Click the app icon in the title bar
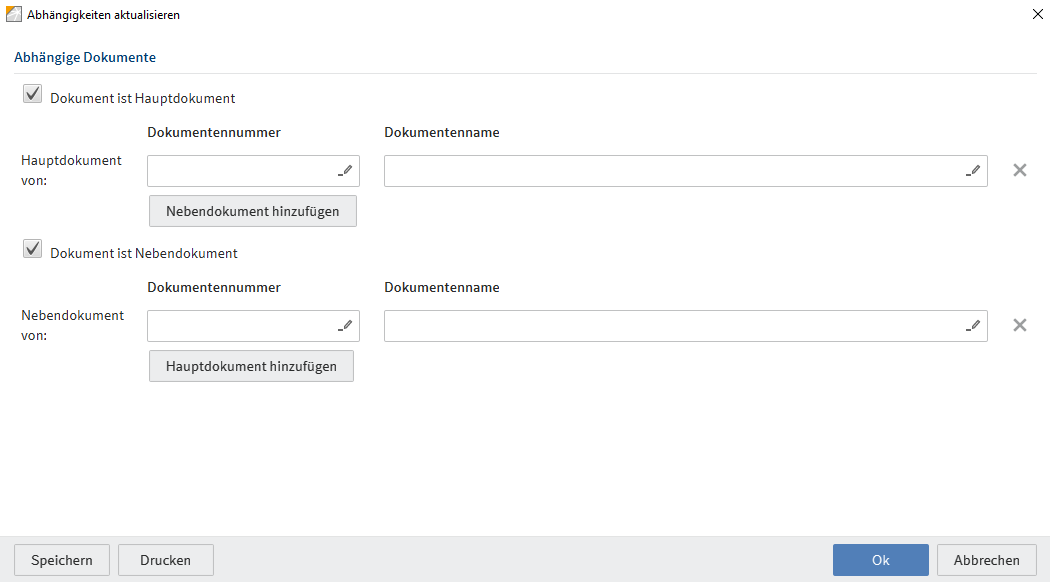The height and width of the screenshot is (582, 1050). click(x=14, y=15)
